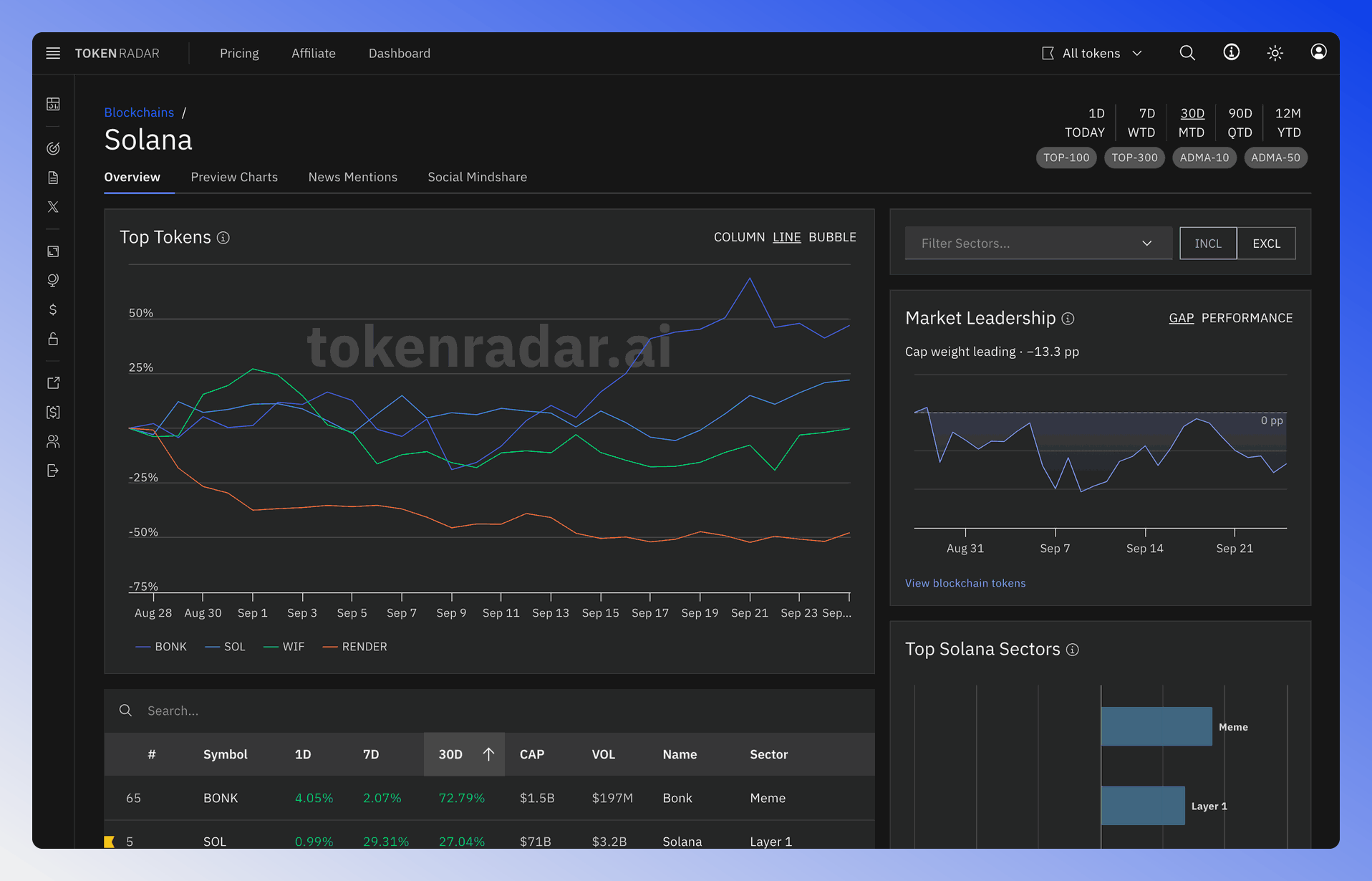Click info icon next to Top Tokens
The height and width of the screenshot is (881, 1372).
click(x=223, y=238)
